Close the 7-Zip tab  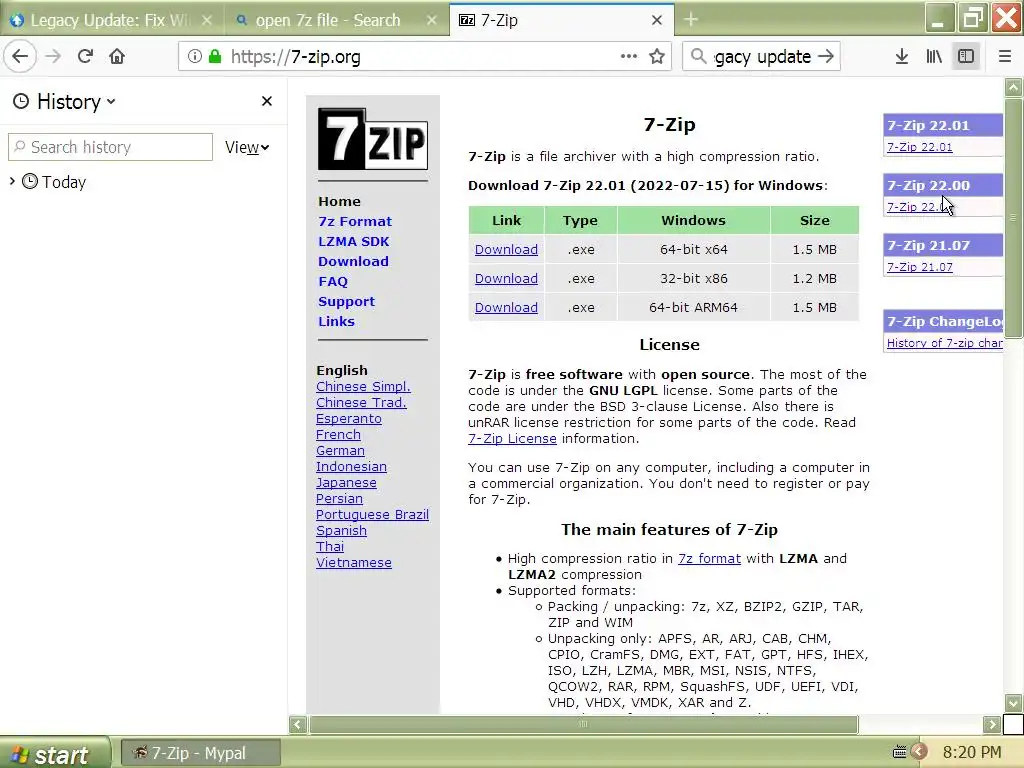point(657,20)
